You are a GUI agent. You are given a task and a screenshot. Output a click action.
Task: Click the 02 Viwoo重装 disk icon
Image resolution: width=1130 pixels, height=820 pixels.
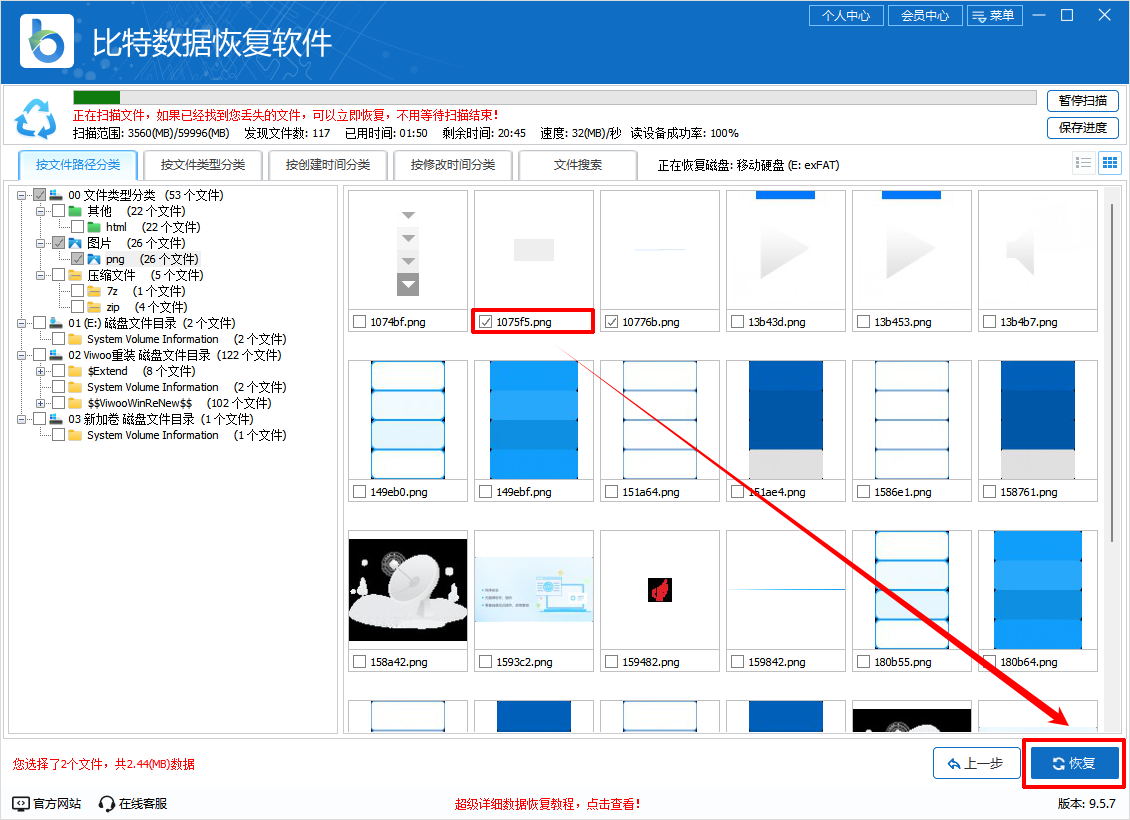[x=56, y=355]
